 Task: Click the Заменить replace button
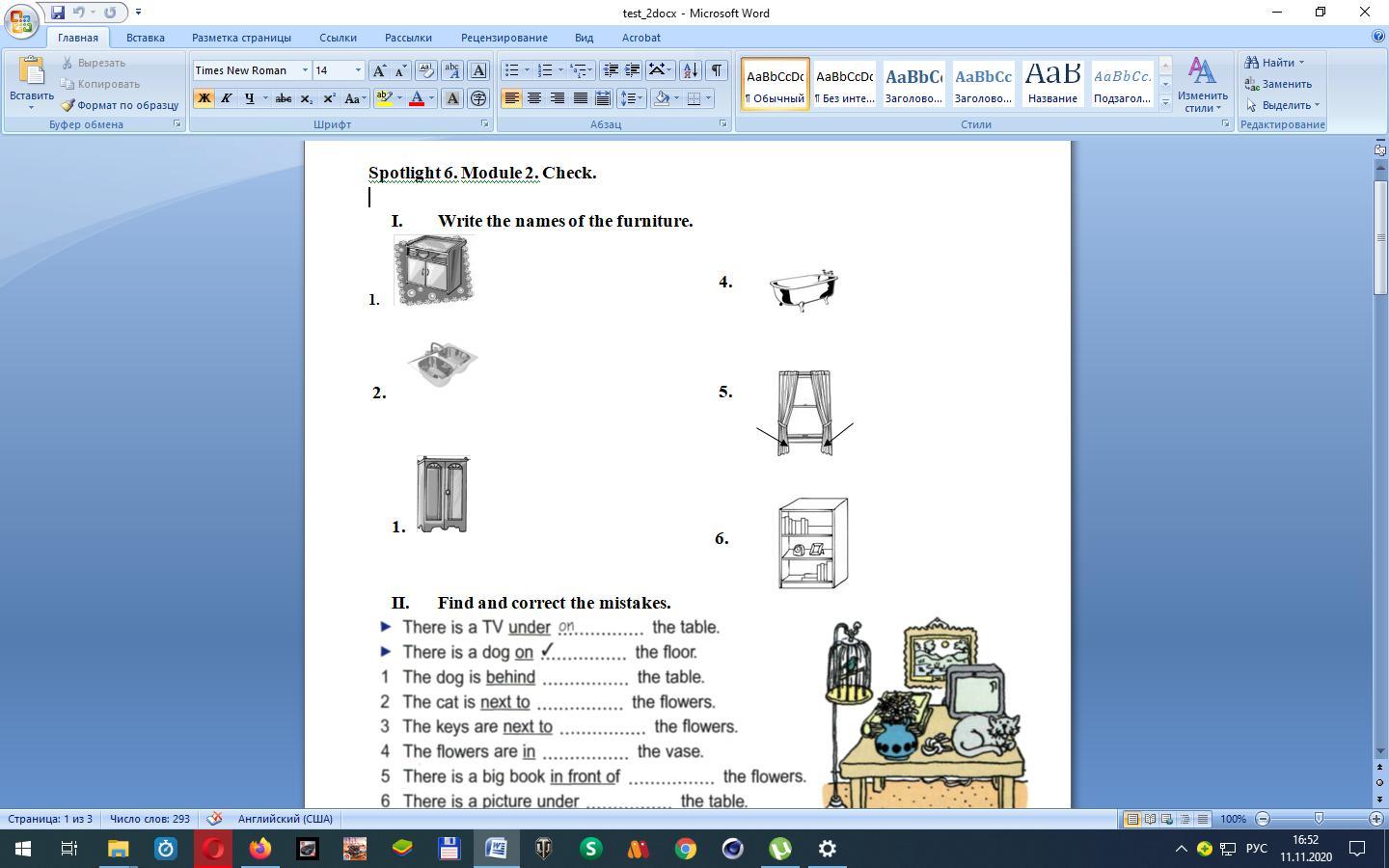pyautogui.click(x=1278, y=84)
